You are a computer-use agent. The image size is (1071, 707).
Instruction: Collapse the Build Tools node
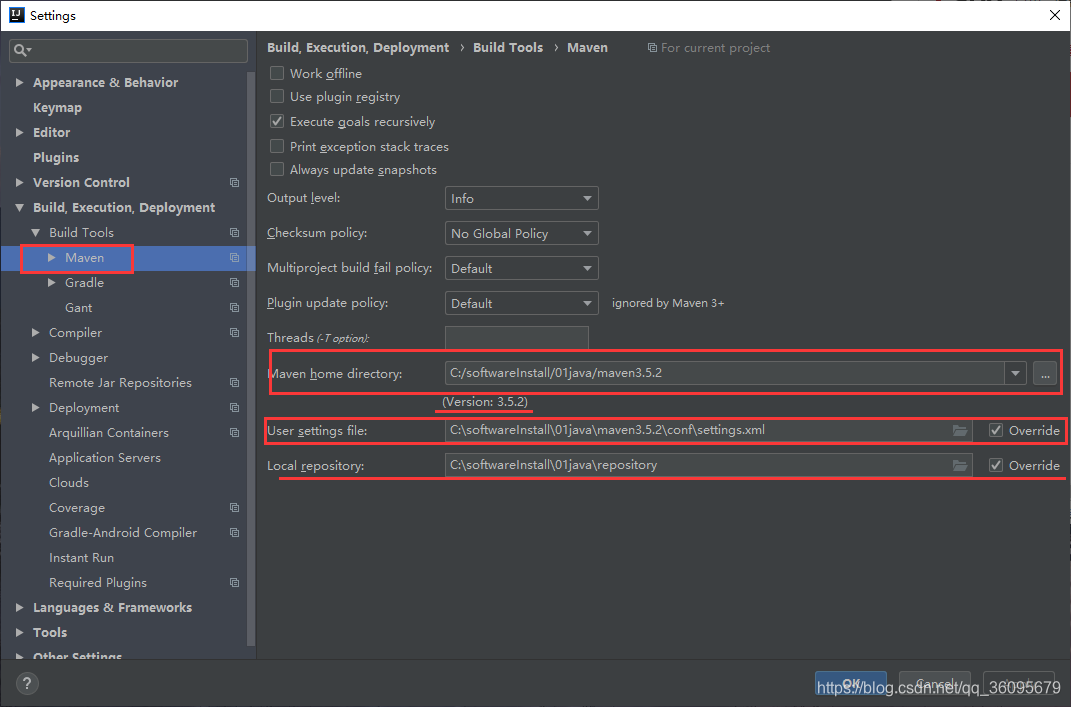pyautogui.click(x=36, y=232)
